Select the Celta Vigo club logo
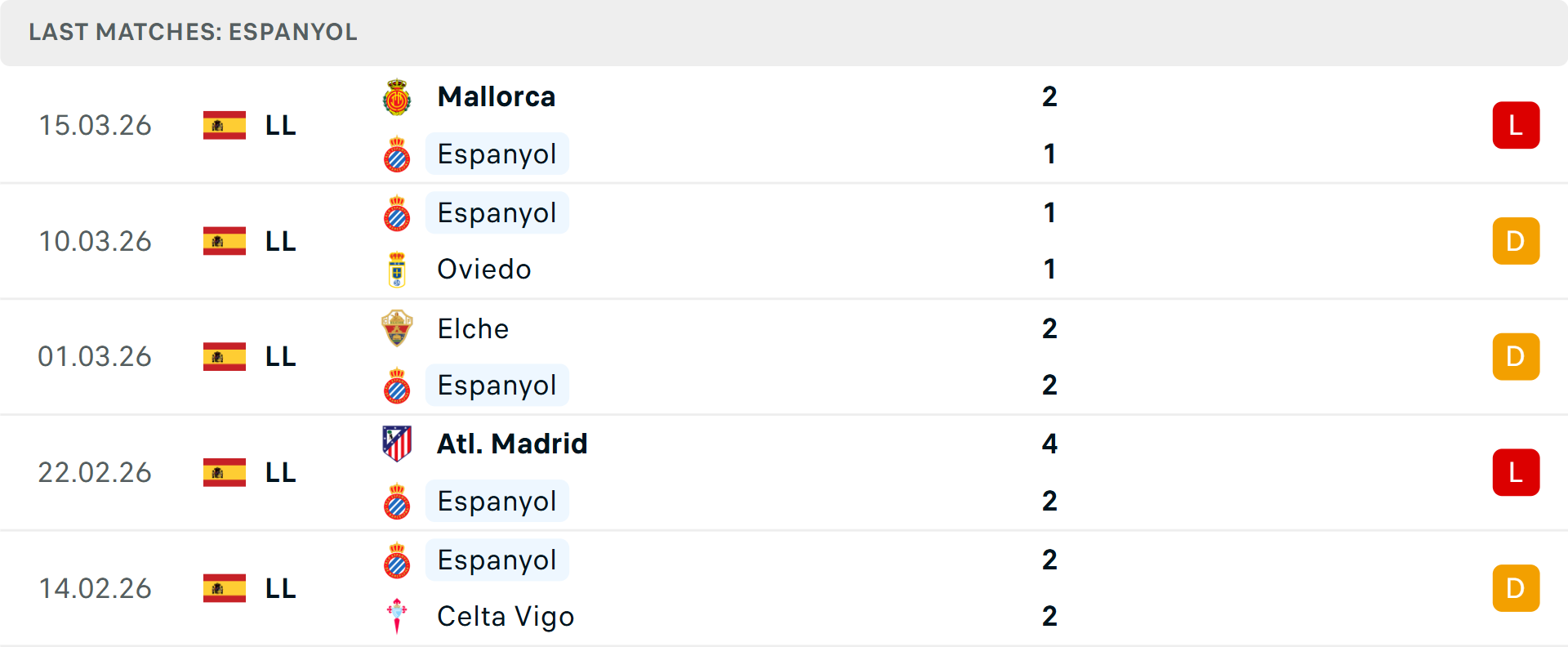Image resolution: width=1568 pixels, height=647 pixels. [x=398, y=617]
